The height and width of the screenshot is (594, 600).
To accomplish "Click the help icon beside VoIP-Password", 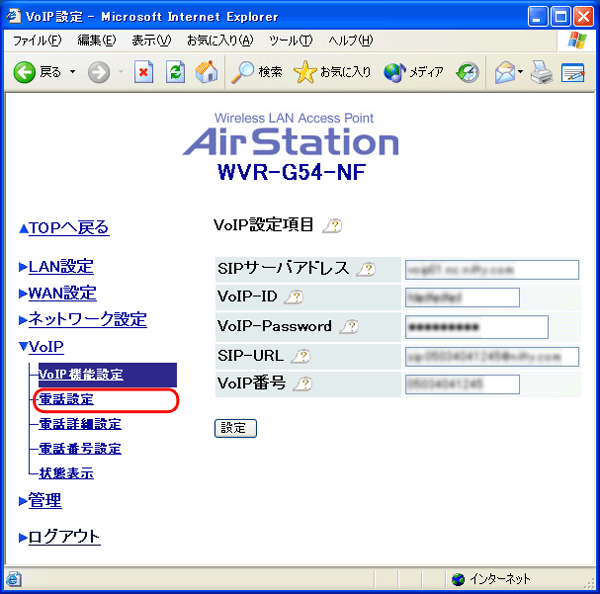I will pyautogui.click(x=349, y=326).
